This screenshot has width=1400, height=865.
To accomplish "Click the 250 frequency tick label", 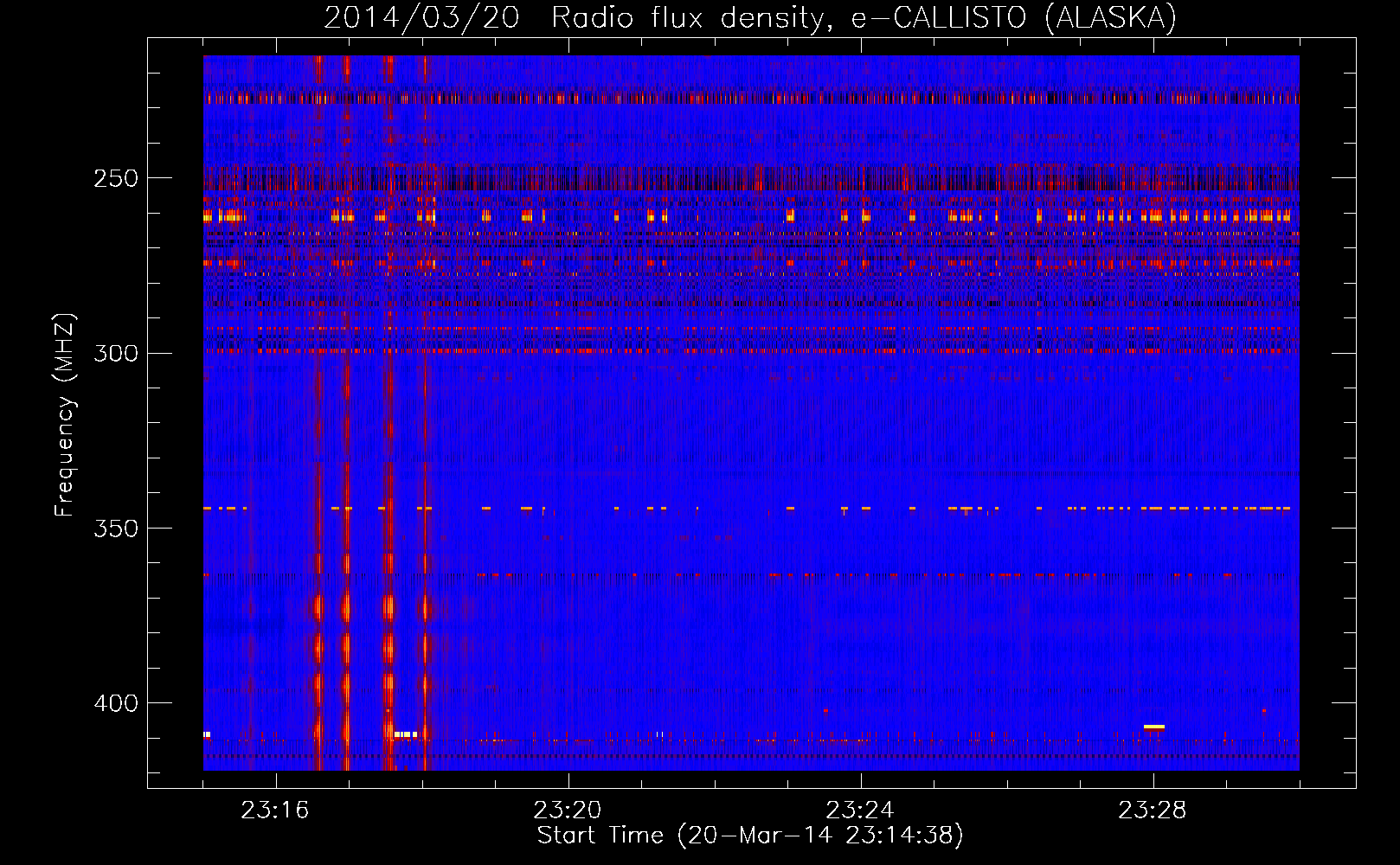I will pos(116,178).
